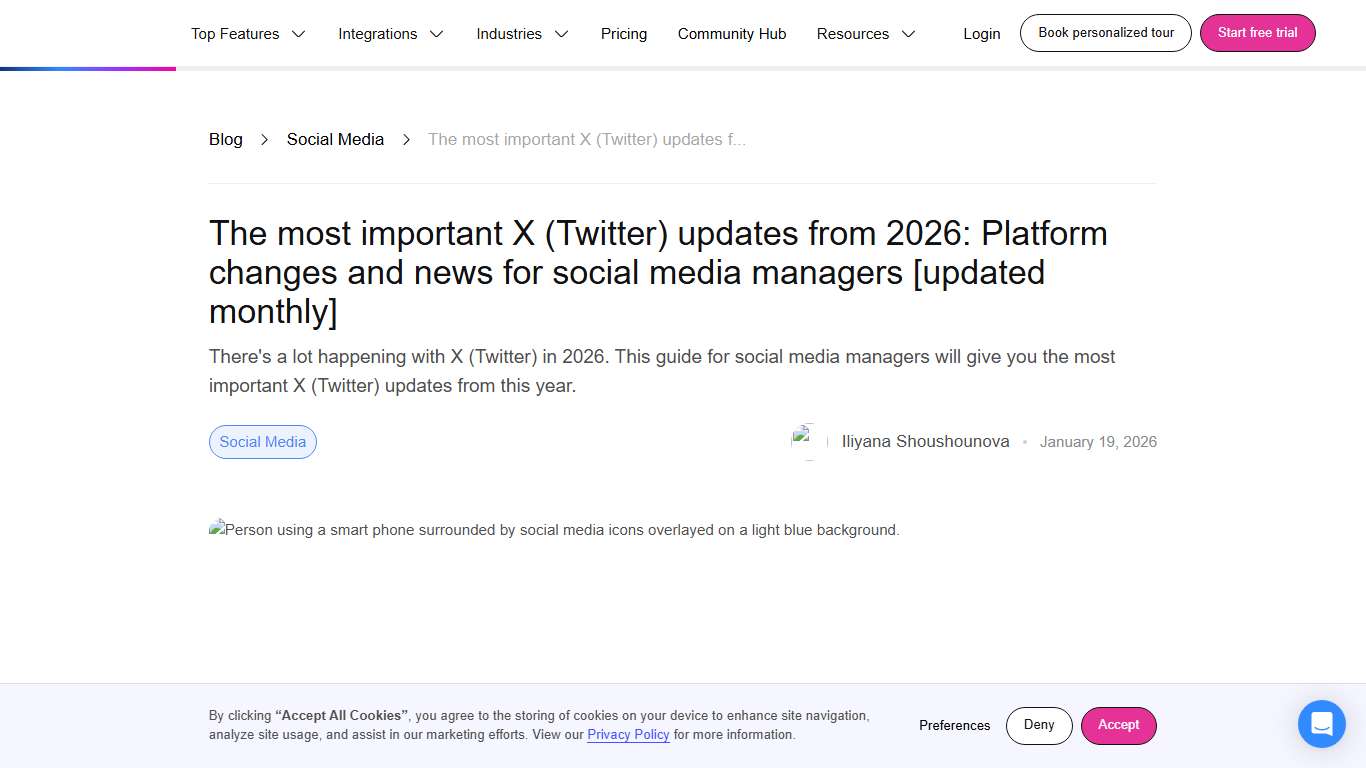1366x768 pixels.
Task: Open cookie Preferences
Action: [954, 725]
